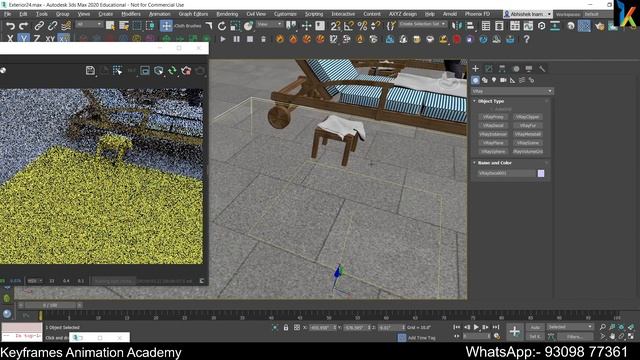Play the animation in time controls
The height and width of the screenshot is (360, 640).
pyautogui.click(x=476, y=327)
